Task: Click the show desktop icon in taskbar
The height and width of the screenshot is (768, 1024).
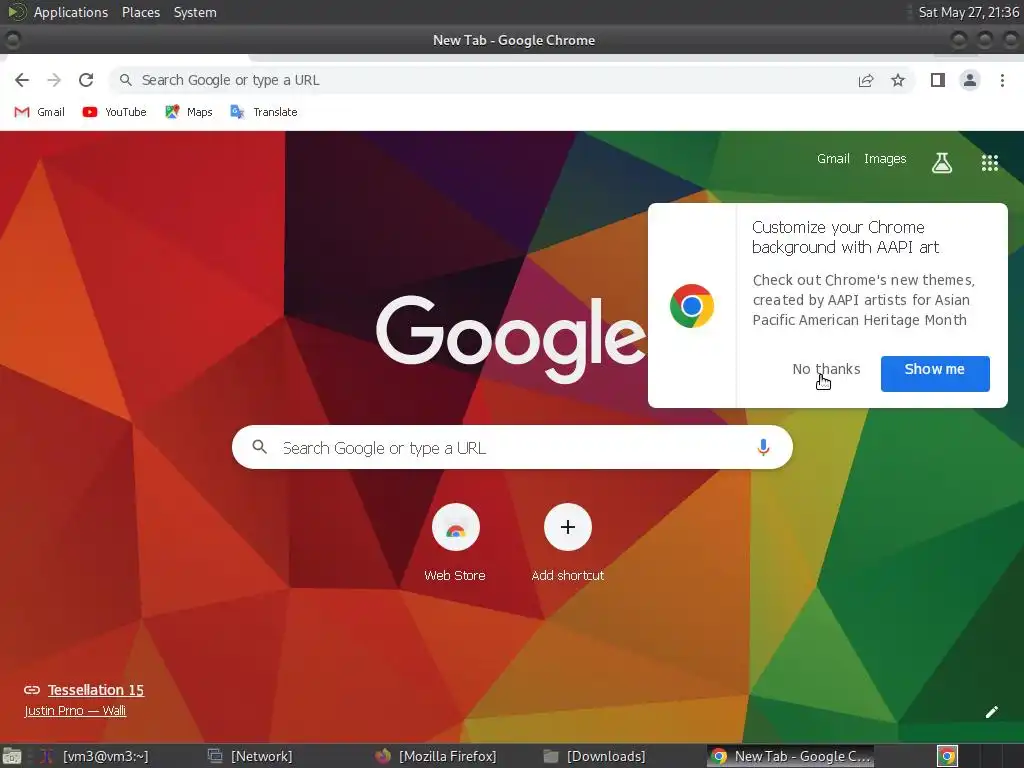Action: tap(12, 756)
